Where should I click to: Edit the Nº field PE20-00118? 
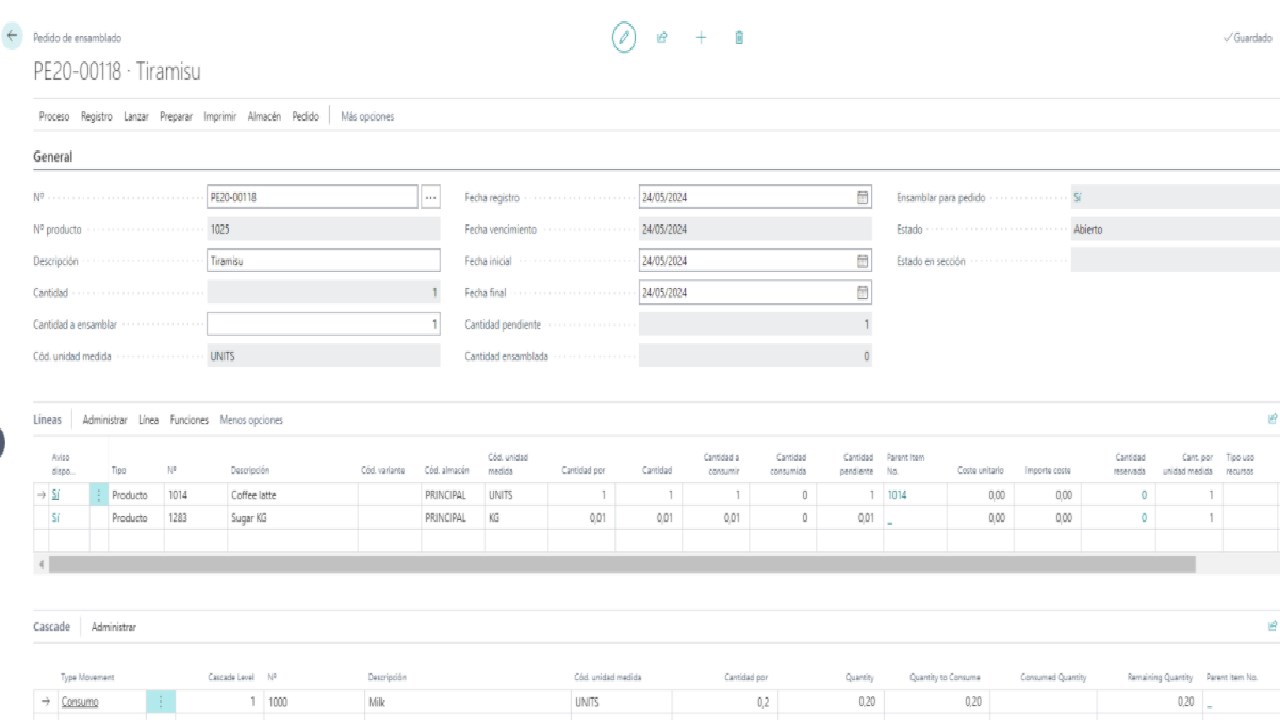[x=313, y=197]
